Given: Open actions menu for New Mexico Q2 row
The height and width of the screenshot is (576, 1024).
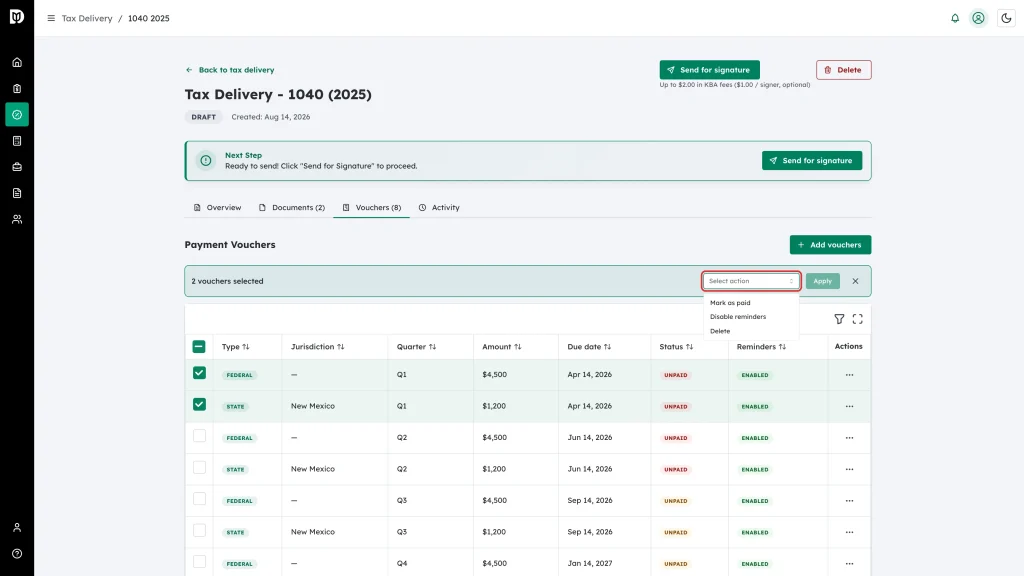Looking at the screenshot, I should [x=850, y=470].
